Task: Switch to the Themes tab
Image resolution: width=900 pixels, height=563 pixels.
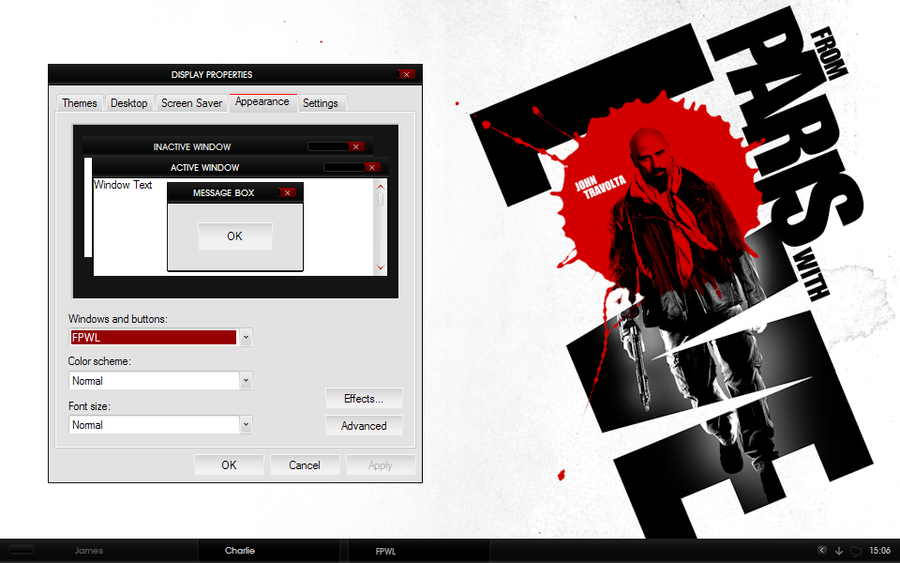Action: pos(80,103)
